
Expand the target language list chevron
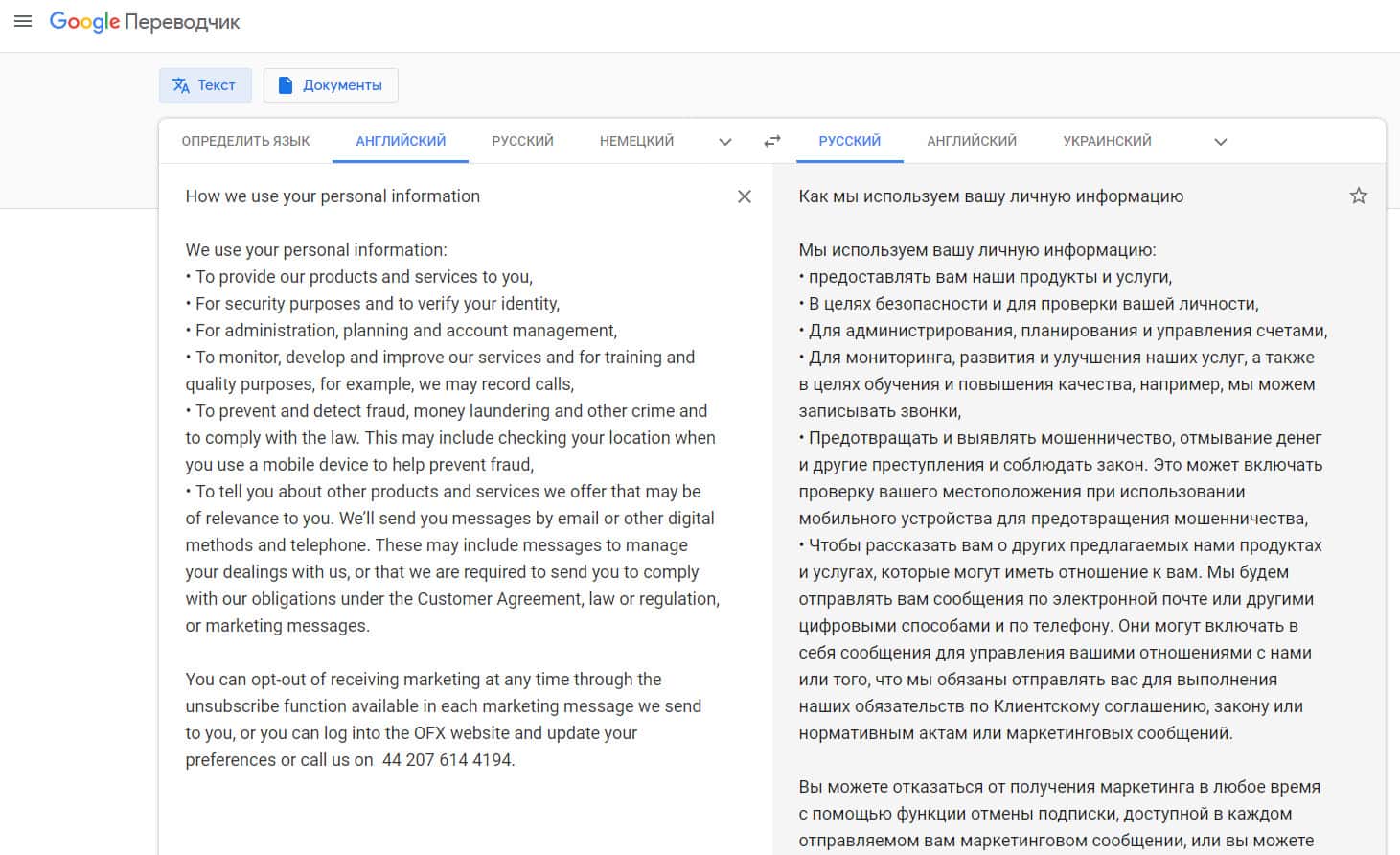tap(1220, 142)
